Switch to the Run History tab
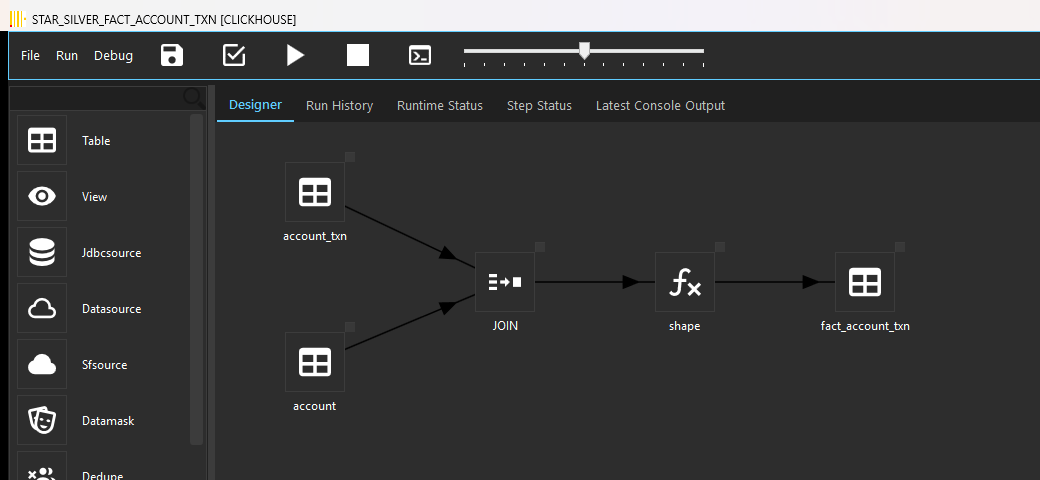Viewport: 1040px width, 480px height. tap(340, 105)
